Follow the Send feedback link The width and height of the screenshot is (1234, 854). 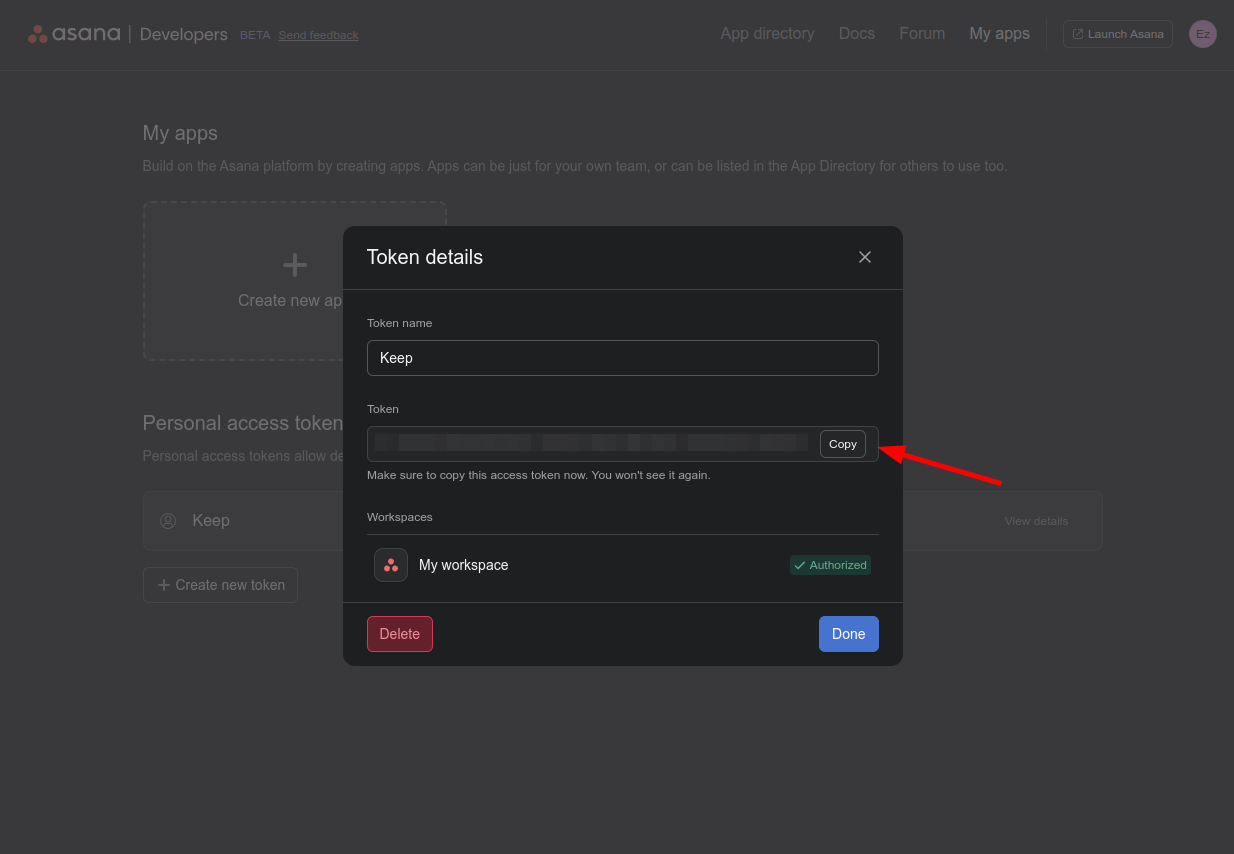(318, 35)
